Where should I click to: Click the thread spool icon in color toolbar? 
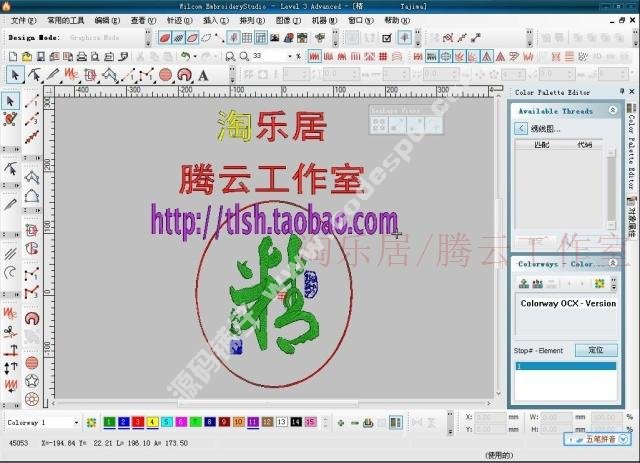pos(368,423)
